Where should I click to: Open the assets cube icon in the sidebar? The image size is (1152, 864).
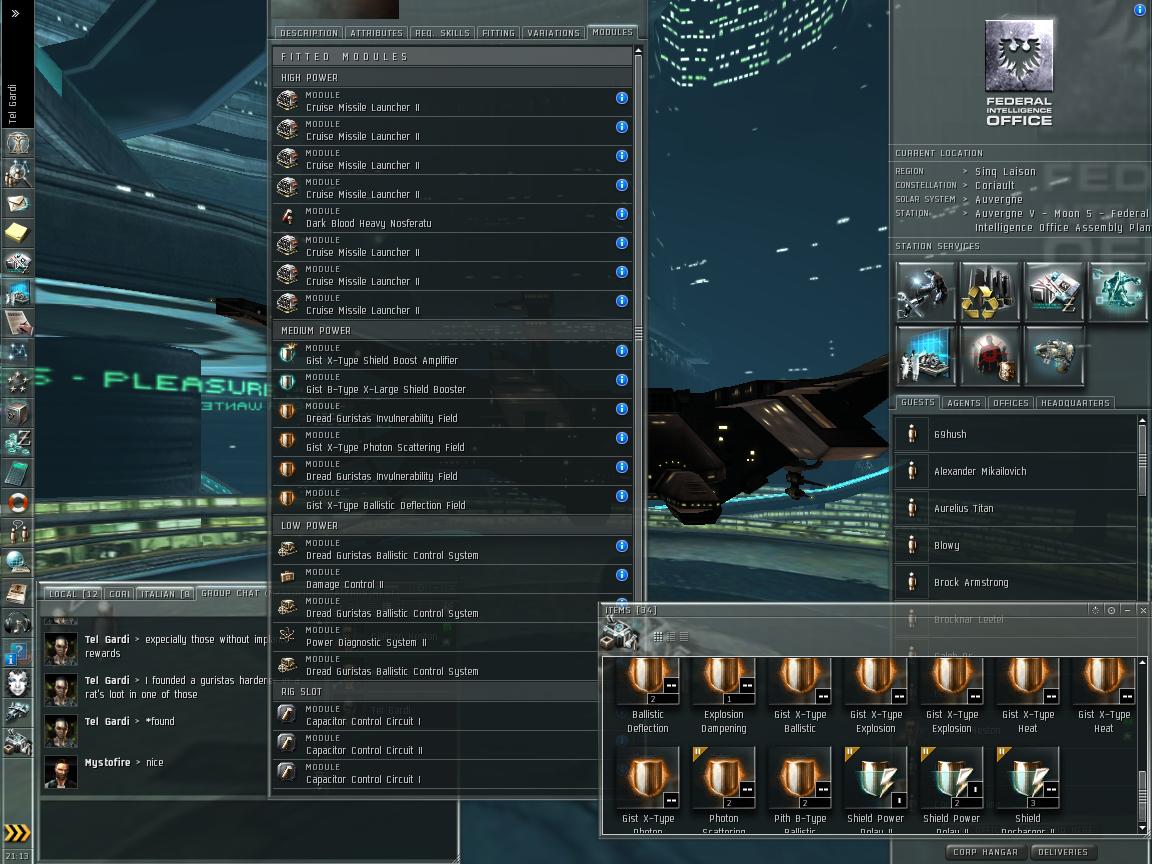tap(18, 413)
